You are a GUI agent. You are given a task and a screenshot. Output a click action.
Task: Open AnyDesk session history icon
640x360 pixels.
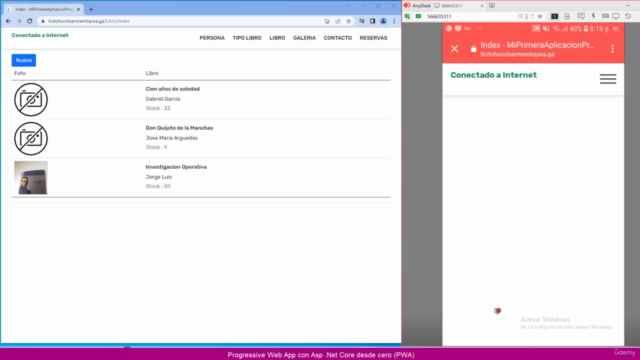pyautogui.click(x=628, y=16)
